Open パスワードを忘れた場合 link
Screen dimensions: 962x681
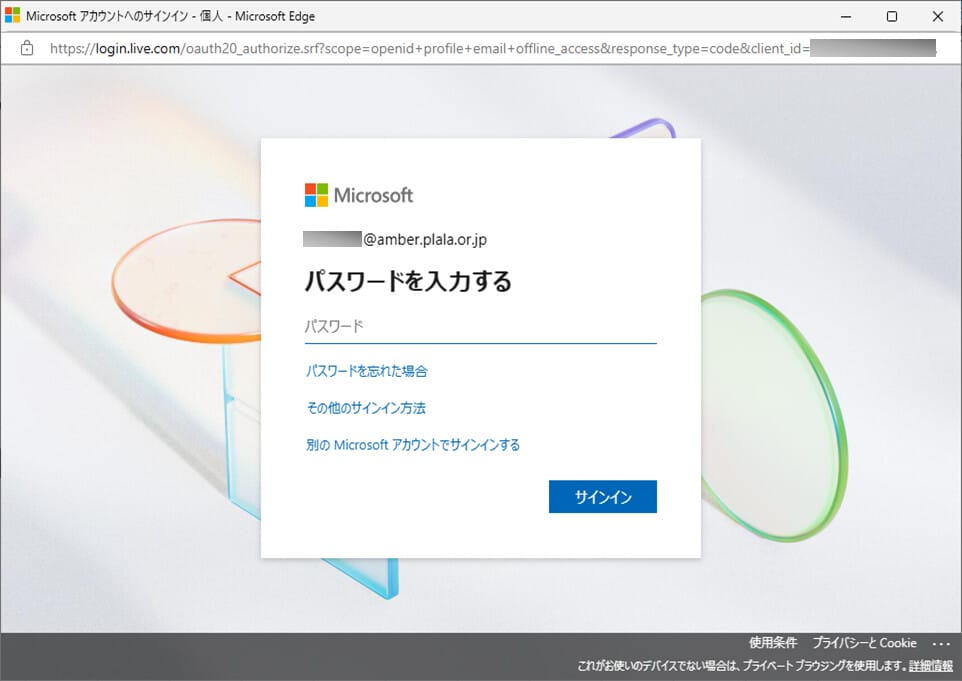pyautogui.click(x=366, y=371)
